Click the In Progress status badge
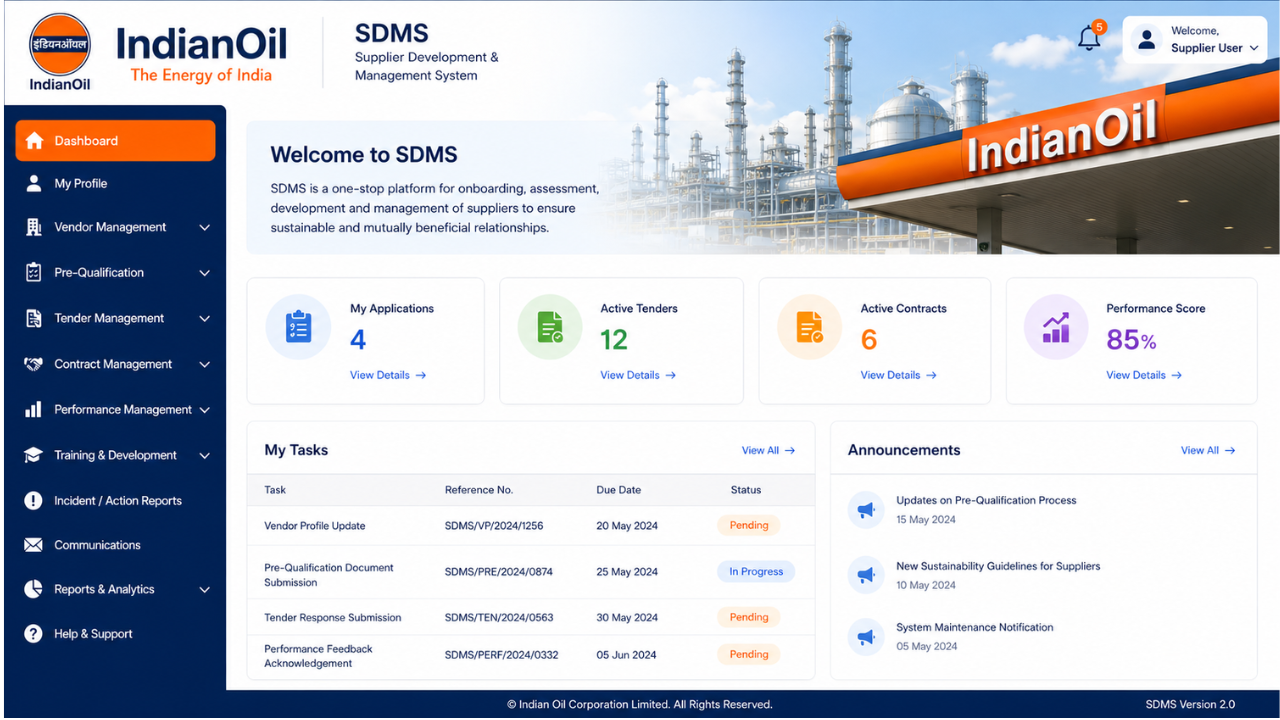 pos(756,572)
